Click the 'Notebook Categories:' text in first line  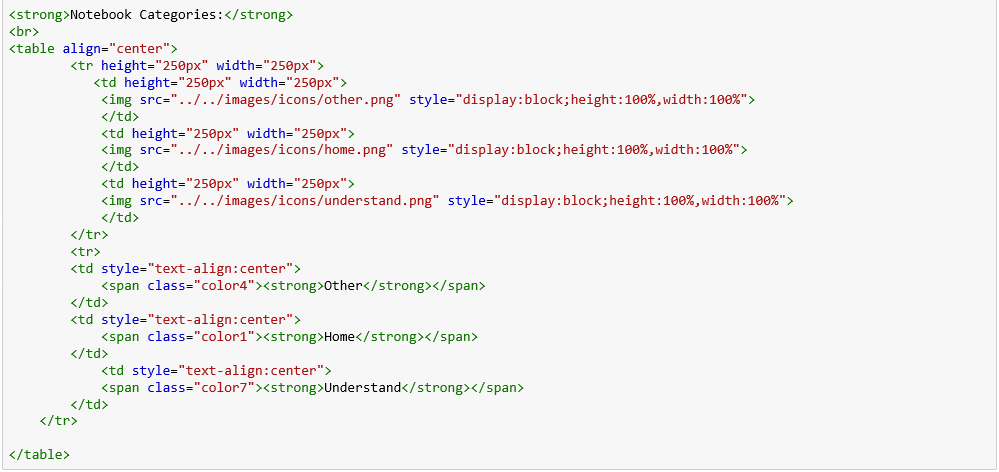click(x=145, y=14)
